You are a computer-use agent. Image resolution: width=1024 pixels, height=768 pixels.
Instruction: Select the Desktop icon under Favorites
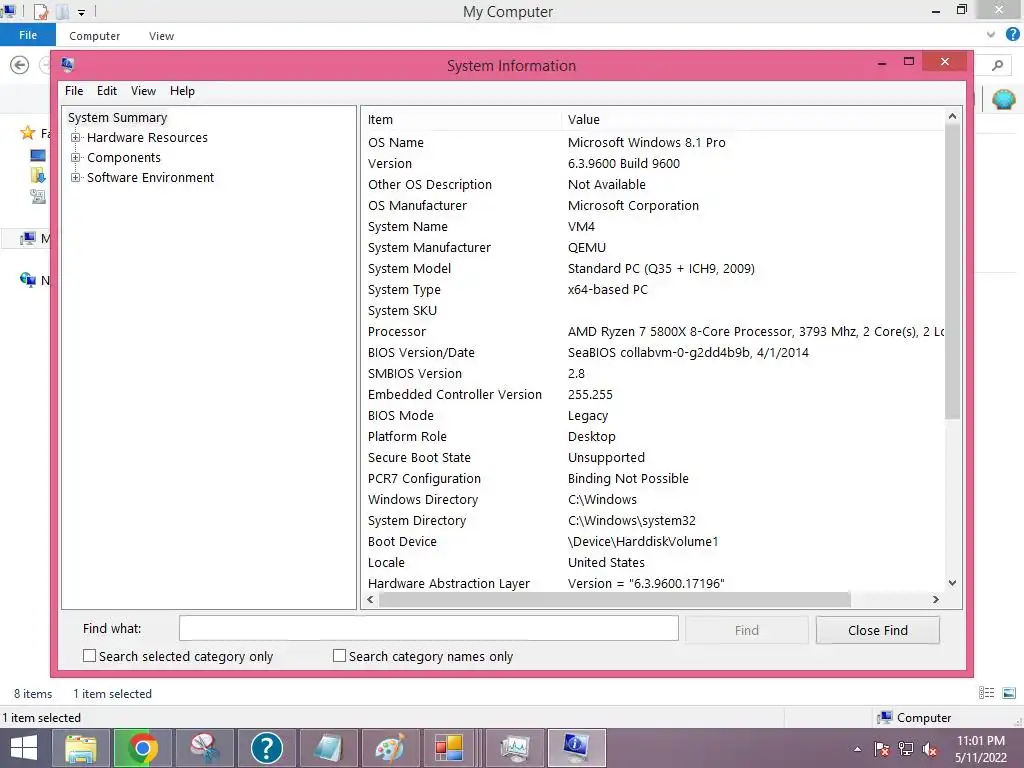[38, 155]
